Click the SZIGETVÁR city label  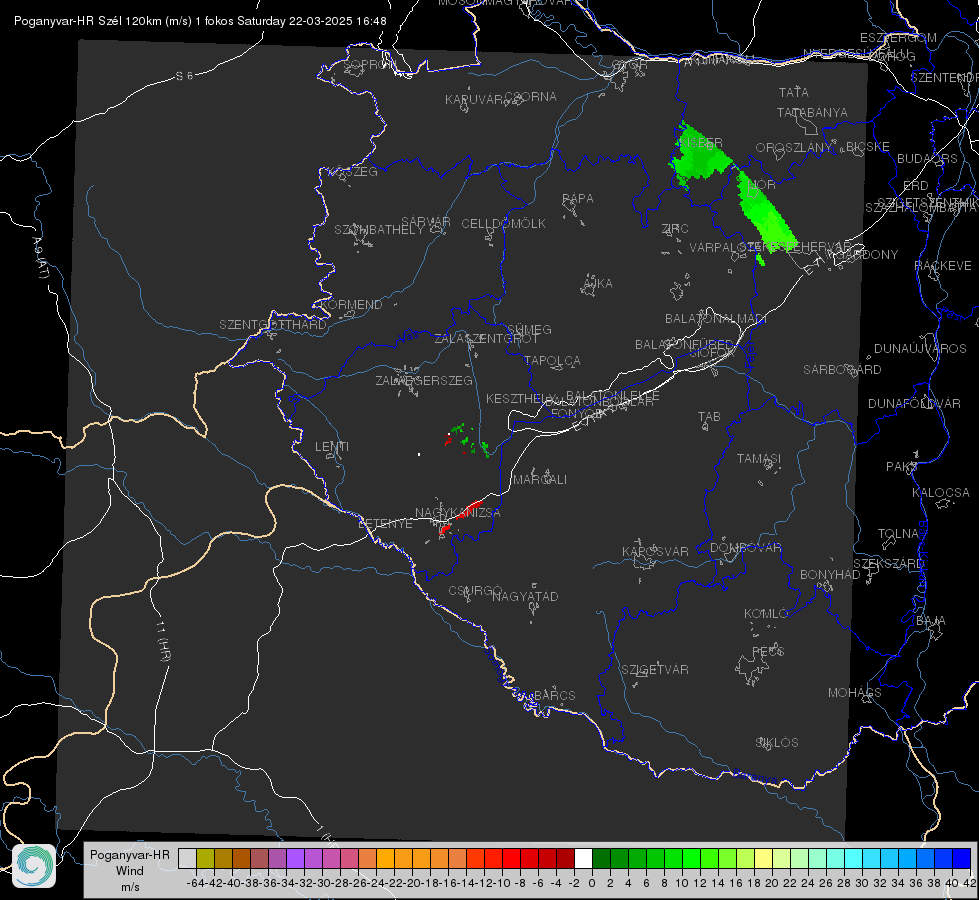pyautogui.click(x=655, y=670)
